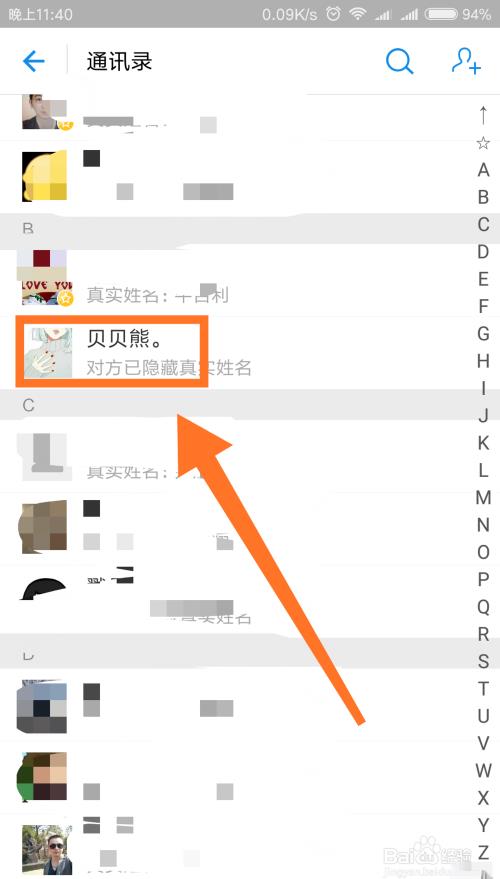Tap sunglasses man avatar photo

coord(47,850)
